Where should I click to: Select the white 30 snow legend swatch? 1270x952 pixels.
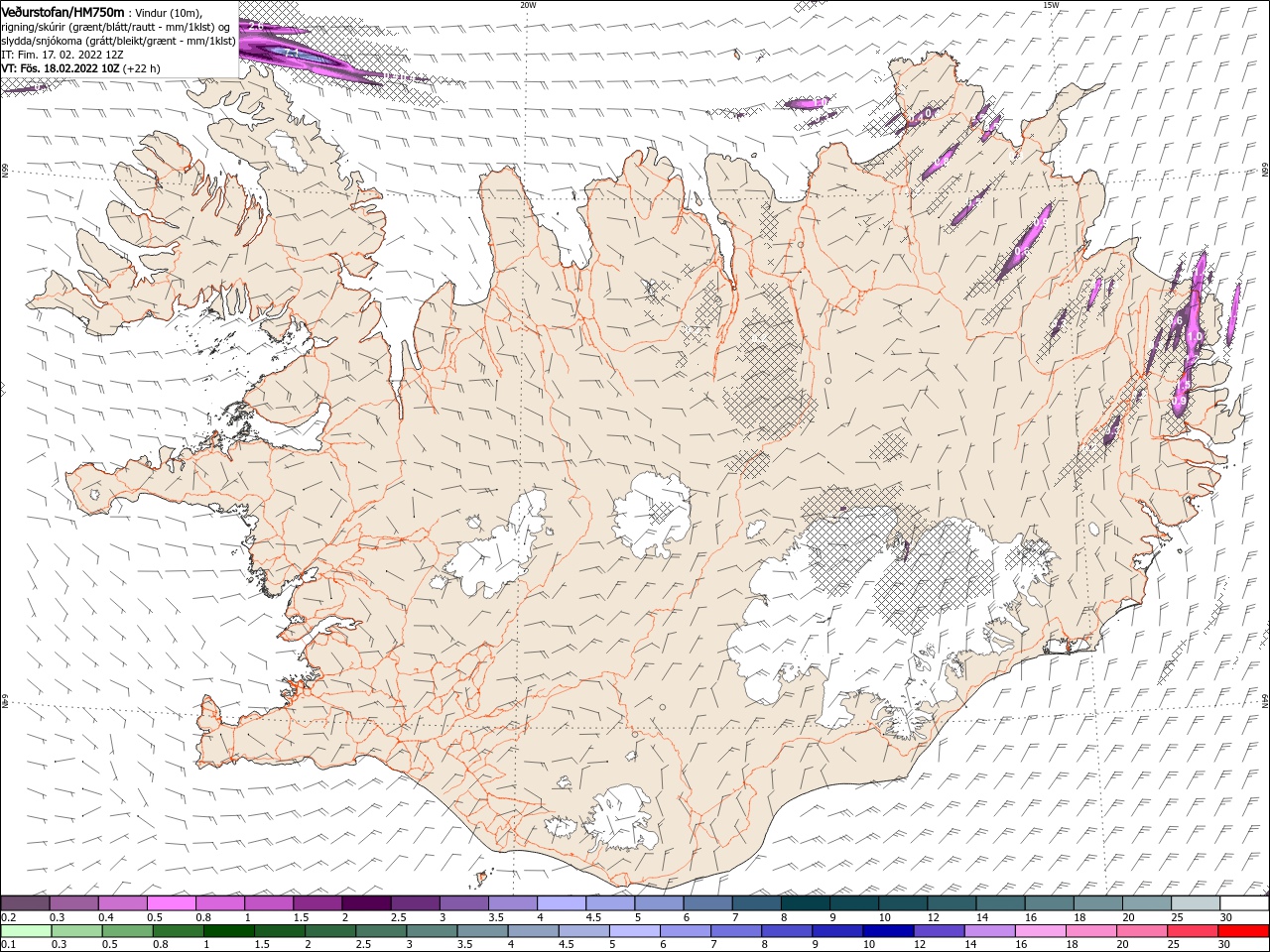point(1243,903)
